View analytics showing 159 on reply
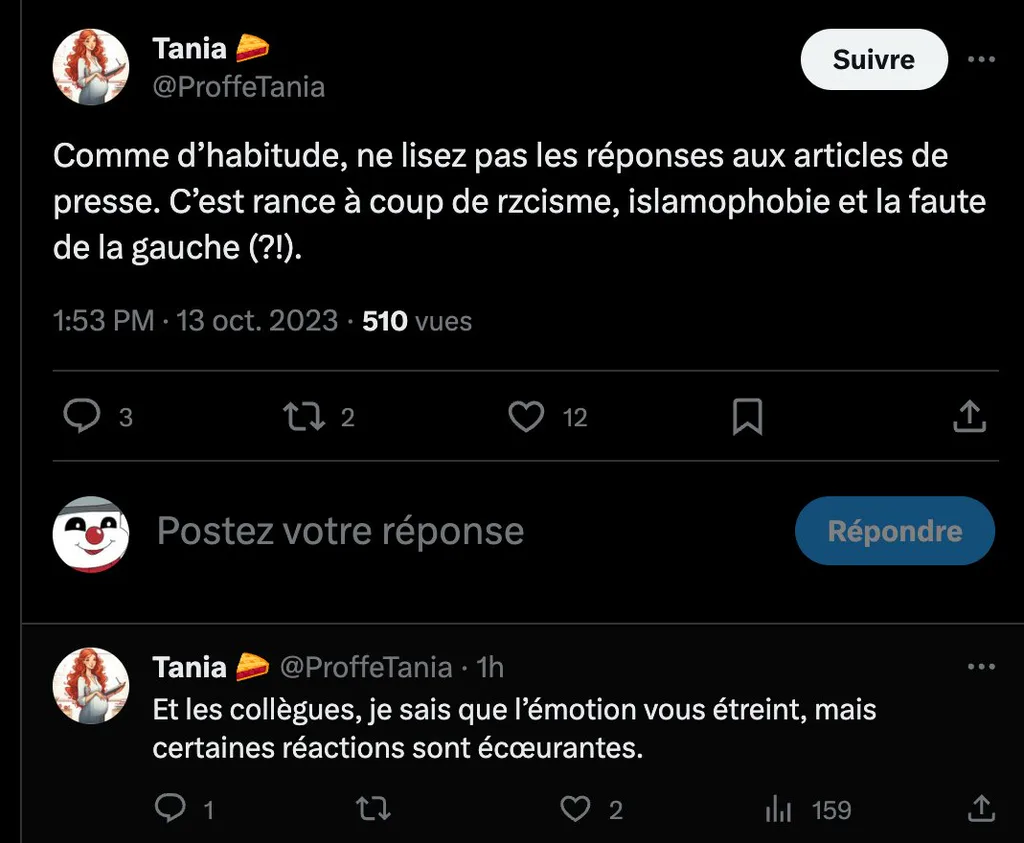1024x843 pixels. [808, 810]
